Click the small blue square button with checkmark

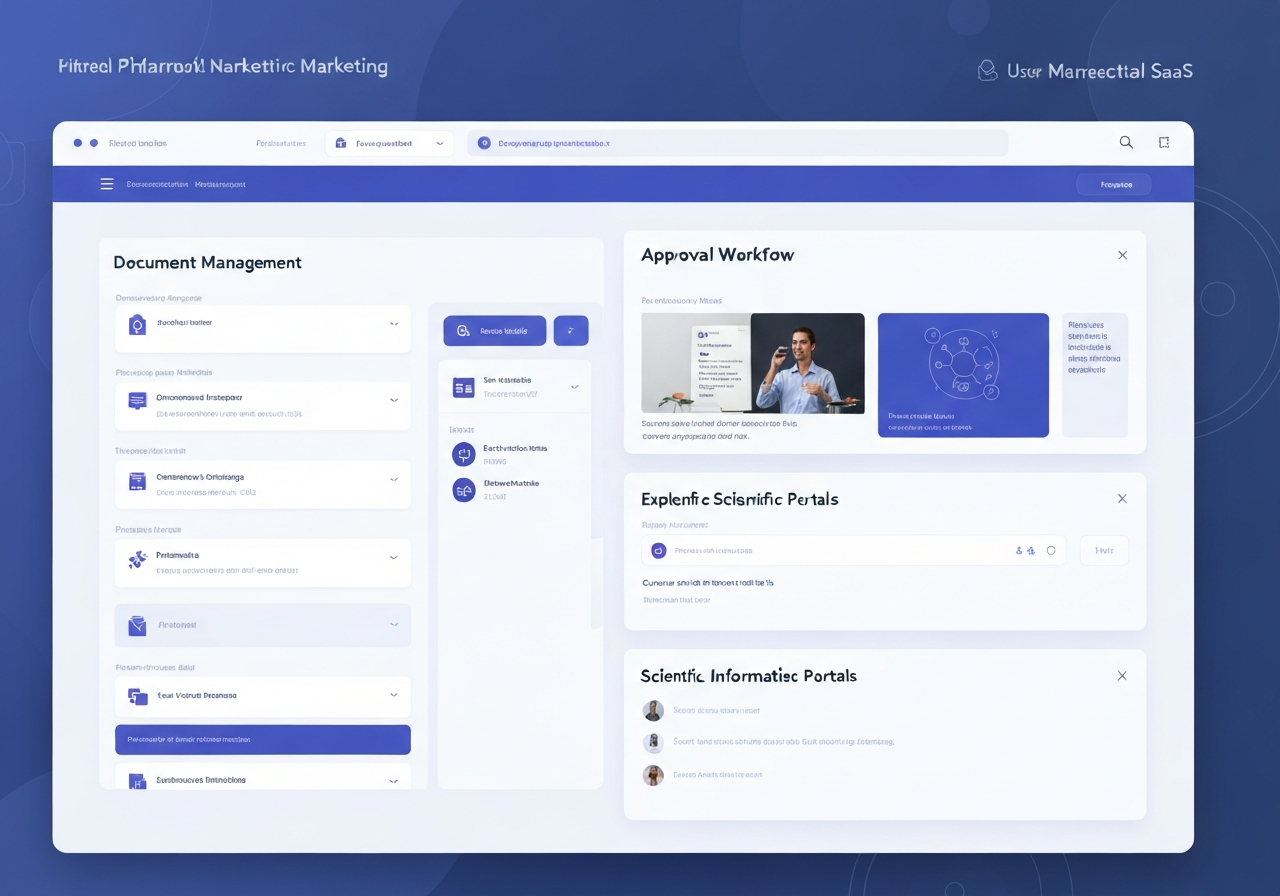571,331
